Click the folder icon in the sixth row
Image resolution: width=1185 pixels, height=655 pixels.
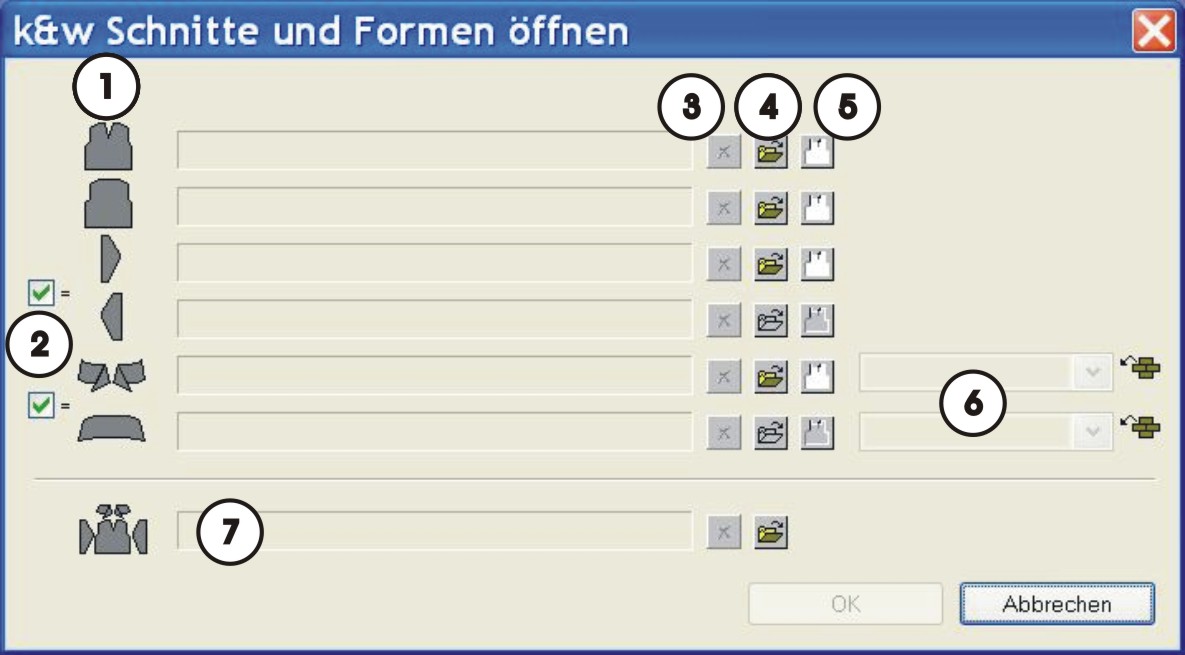pos(770,432)
